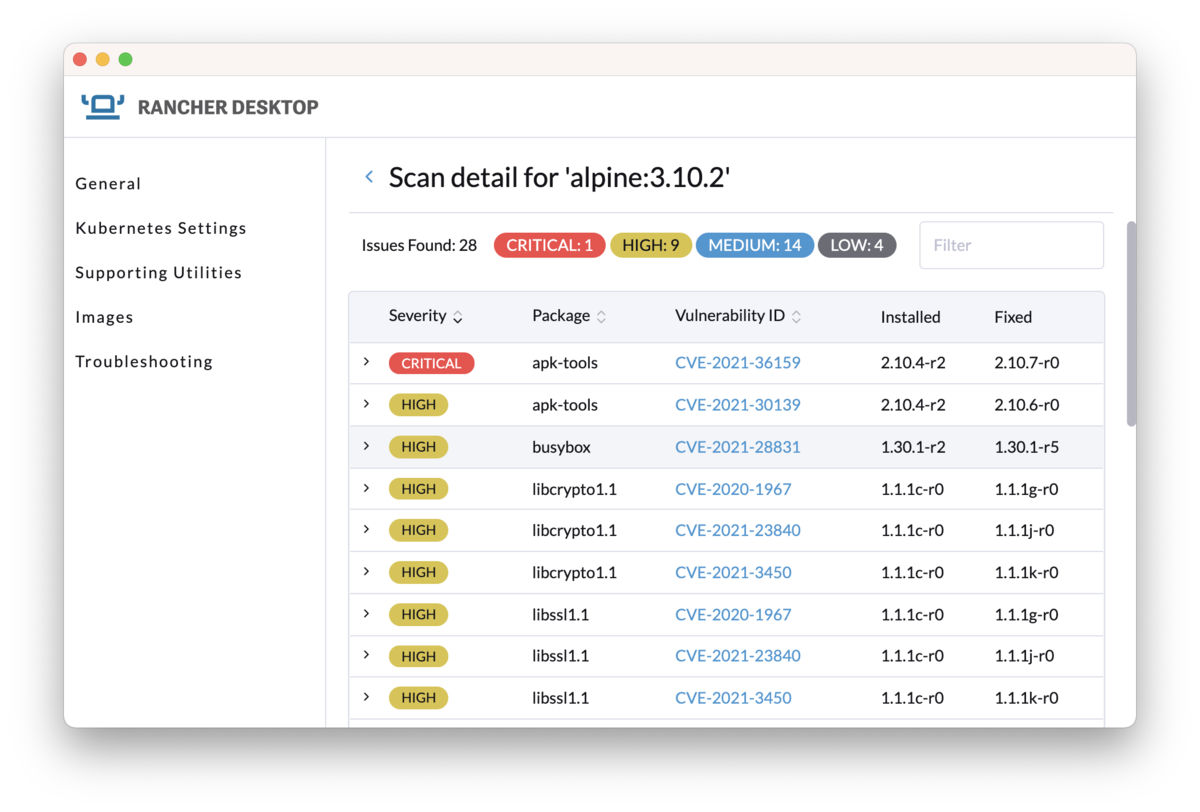Expand the libssl1.1 CVE-2021-3450 row
Screen dimensions: 1200x812
click(366, 697)
